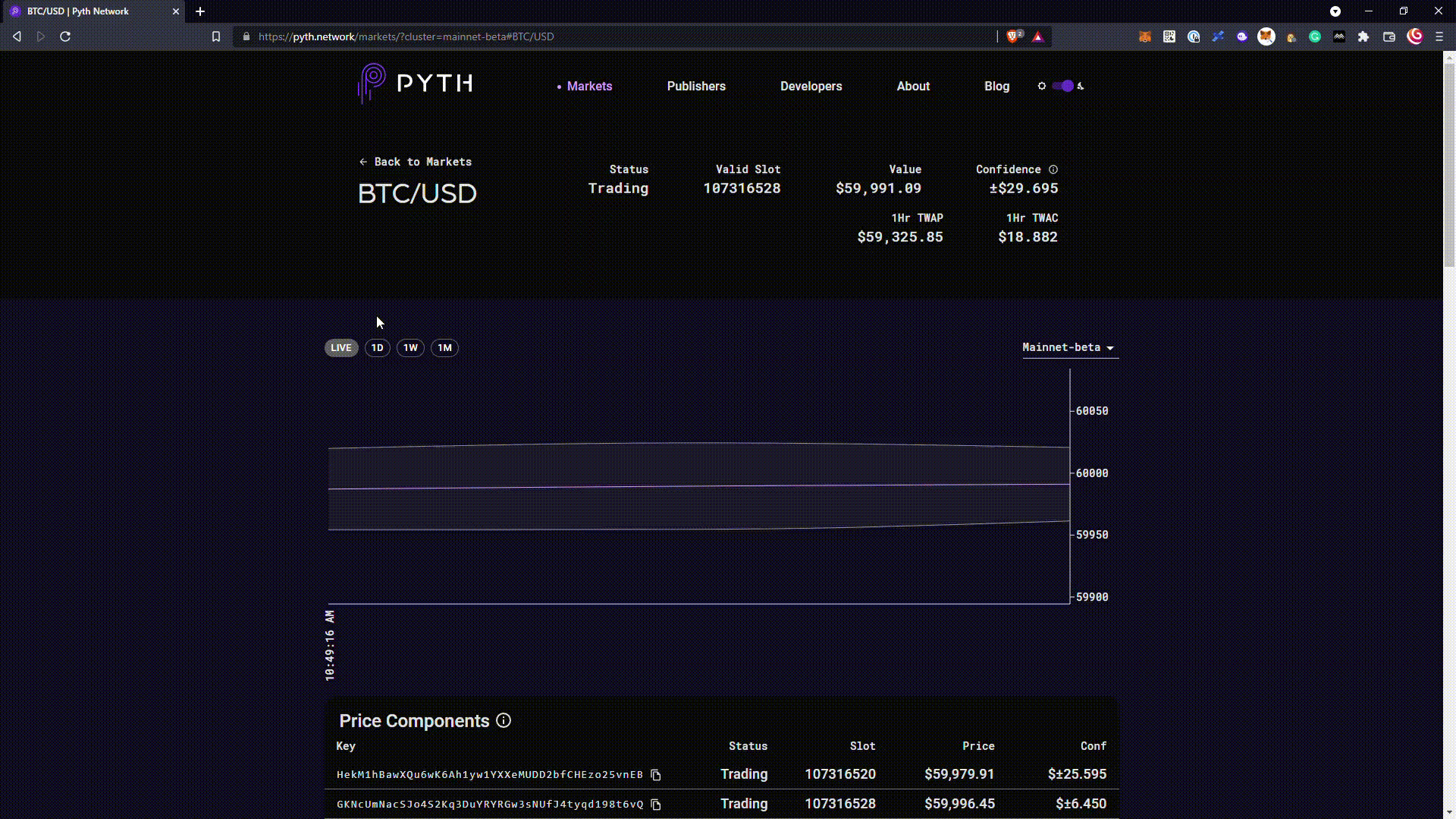Open the satellite extension icon
The height and width of the screenshot is (819, 1456).
pos(1218,36)
